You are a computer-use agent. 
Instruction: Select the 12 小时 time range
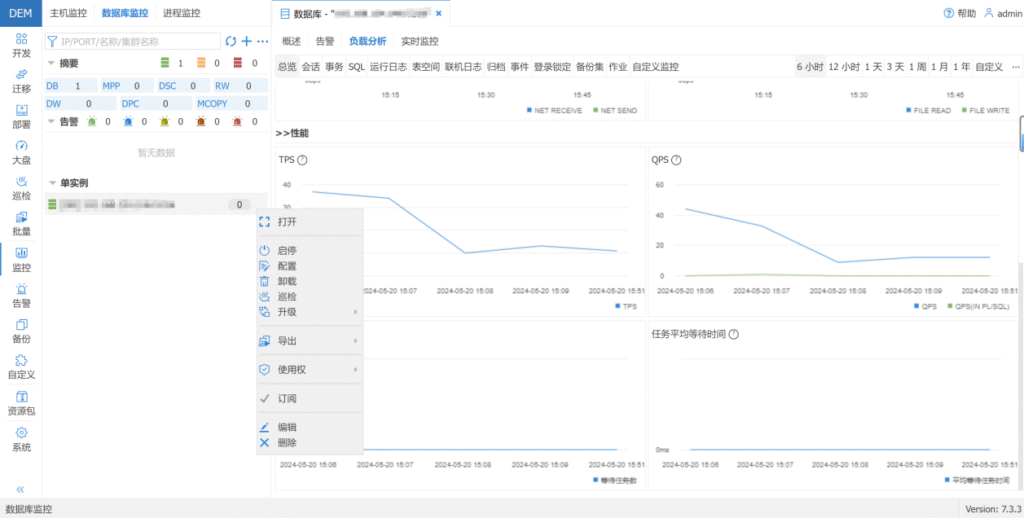click(x=844, y=67)
